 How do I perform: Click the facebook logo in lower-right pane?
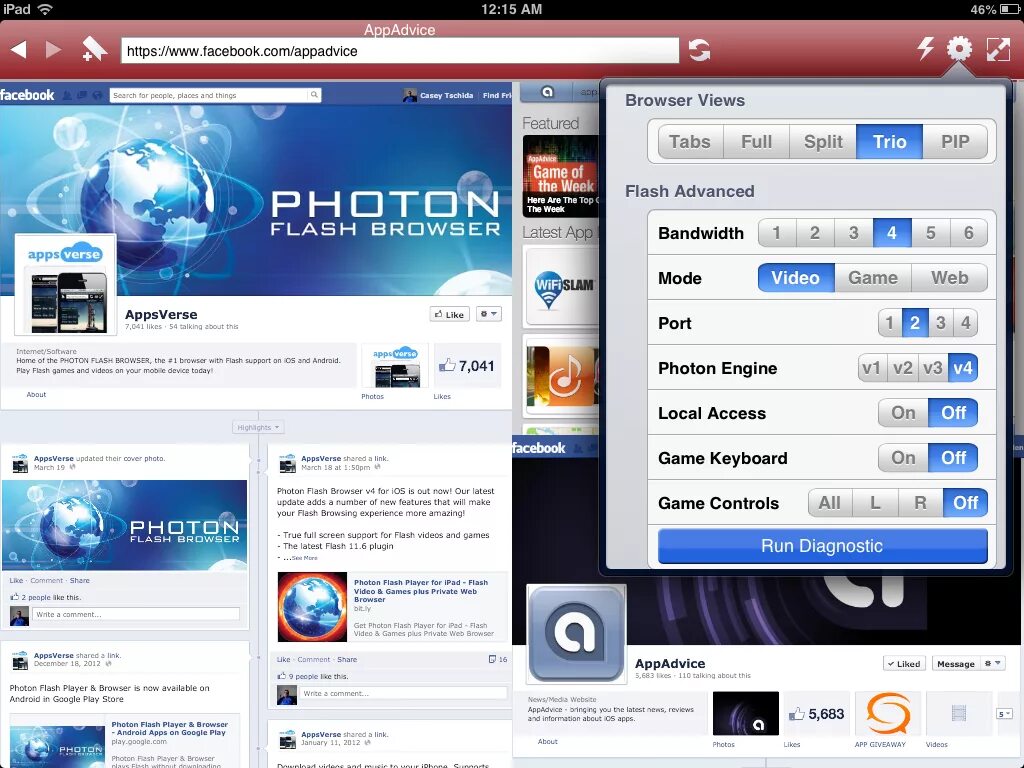click(539, 448)
